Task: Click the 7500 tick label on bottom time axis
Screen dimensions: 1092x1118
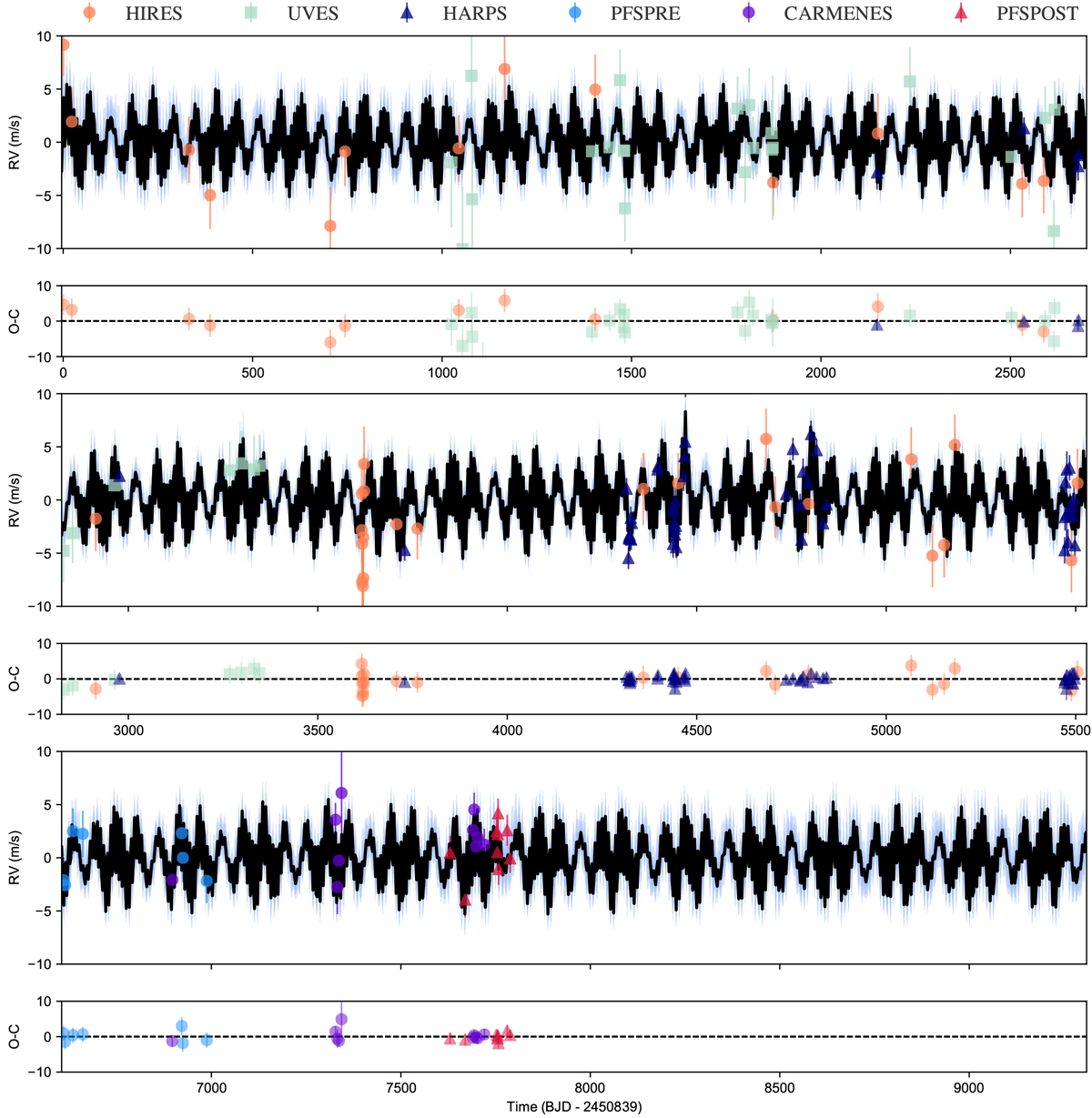Action: (400, 1089)
